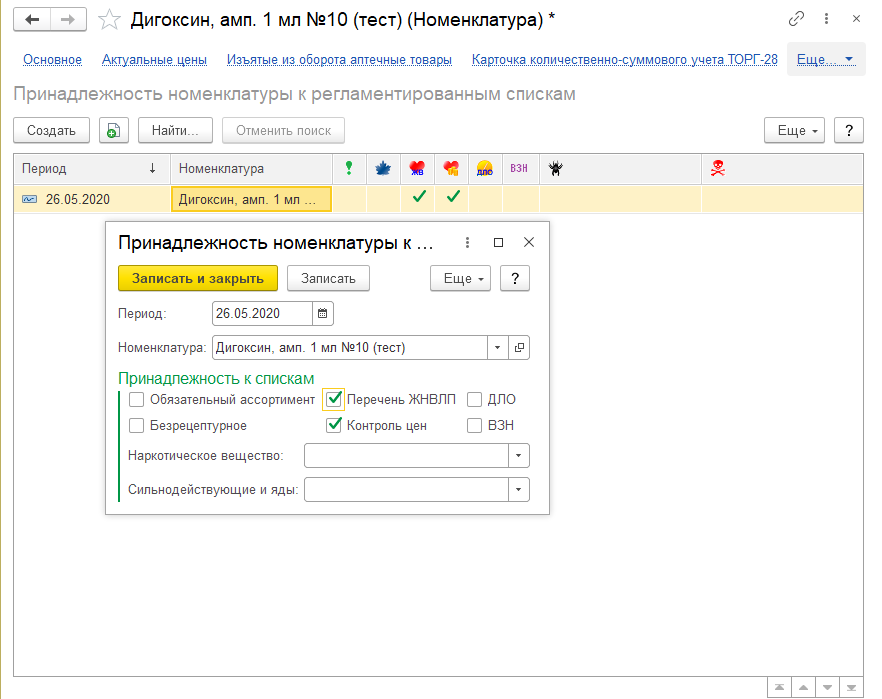
Task: Click into the Период date field
Action: [x=262, y=313]
